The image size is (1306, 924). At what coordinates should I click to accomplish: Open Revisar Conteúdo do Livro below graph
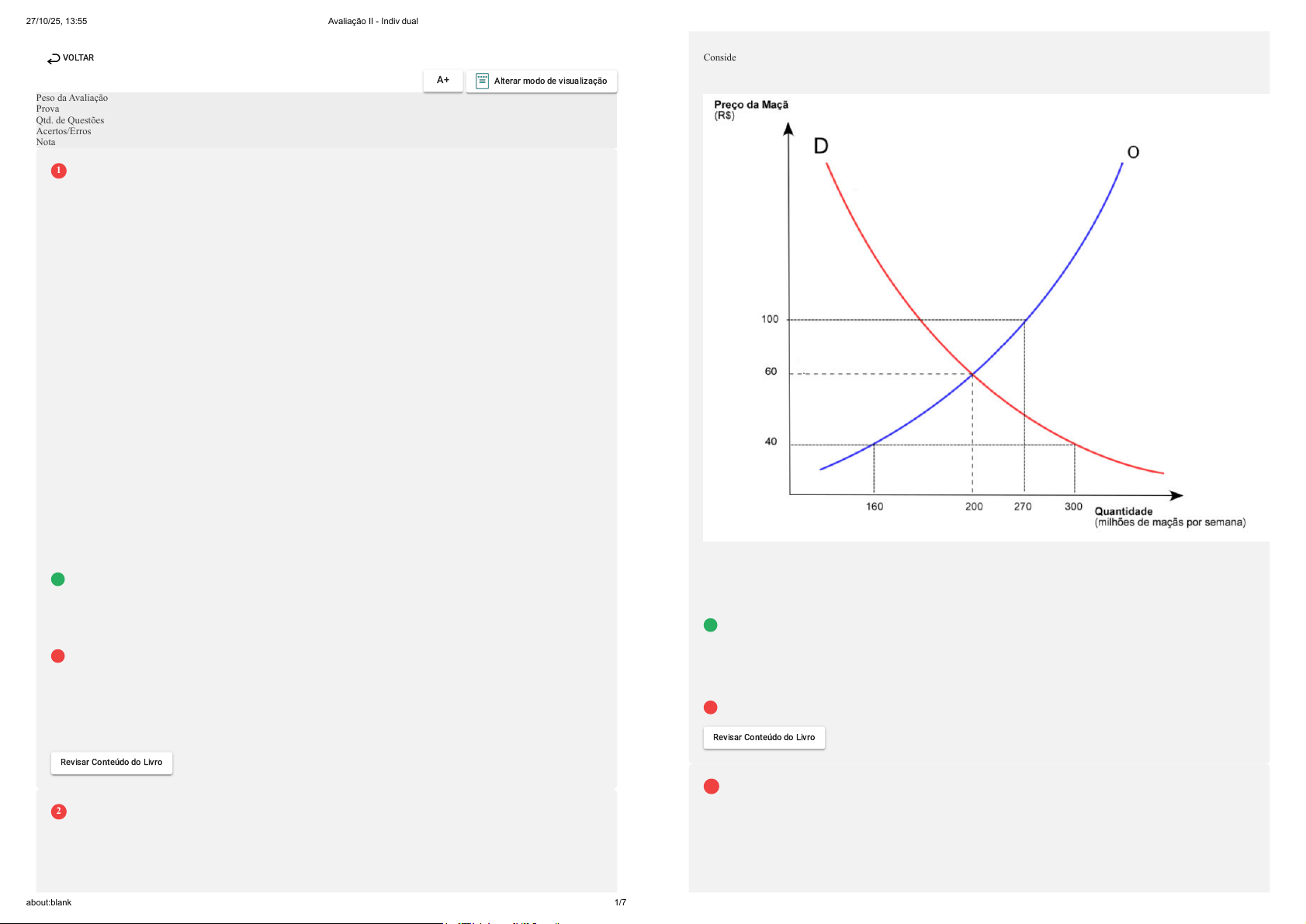click(x=764, y=738)
